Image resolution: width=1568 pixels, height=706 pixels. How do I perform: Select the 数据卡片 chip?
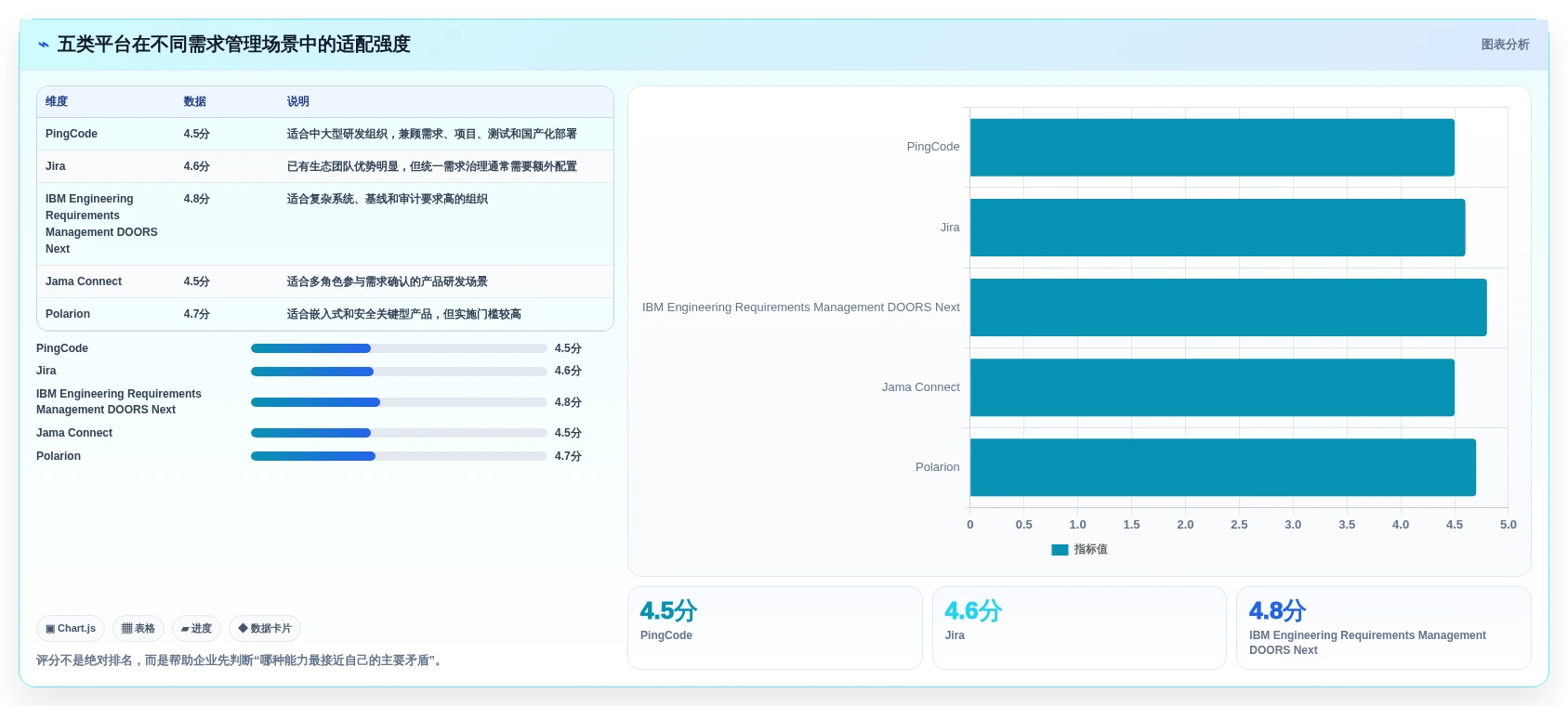tap(265, 629)
